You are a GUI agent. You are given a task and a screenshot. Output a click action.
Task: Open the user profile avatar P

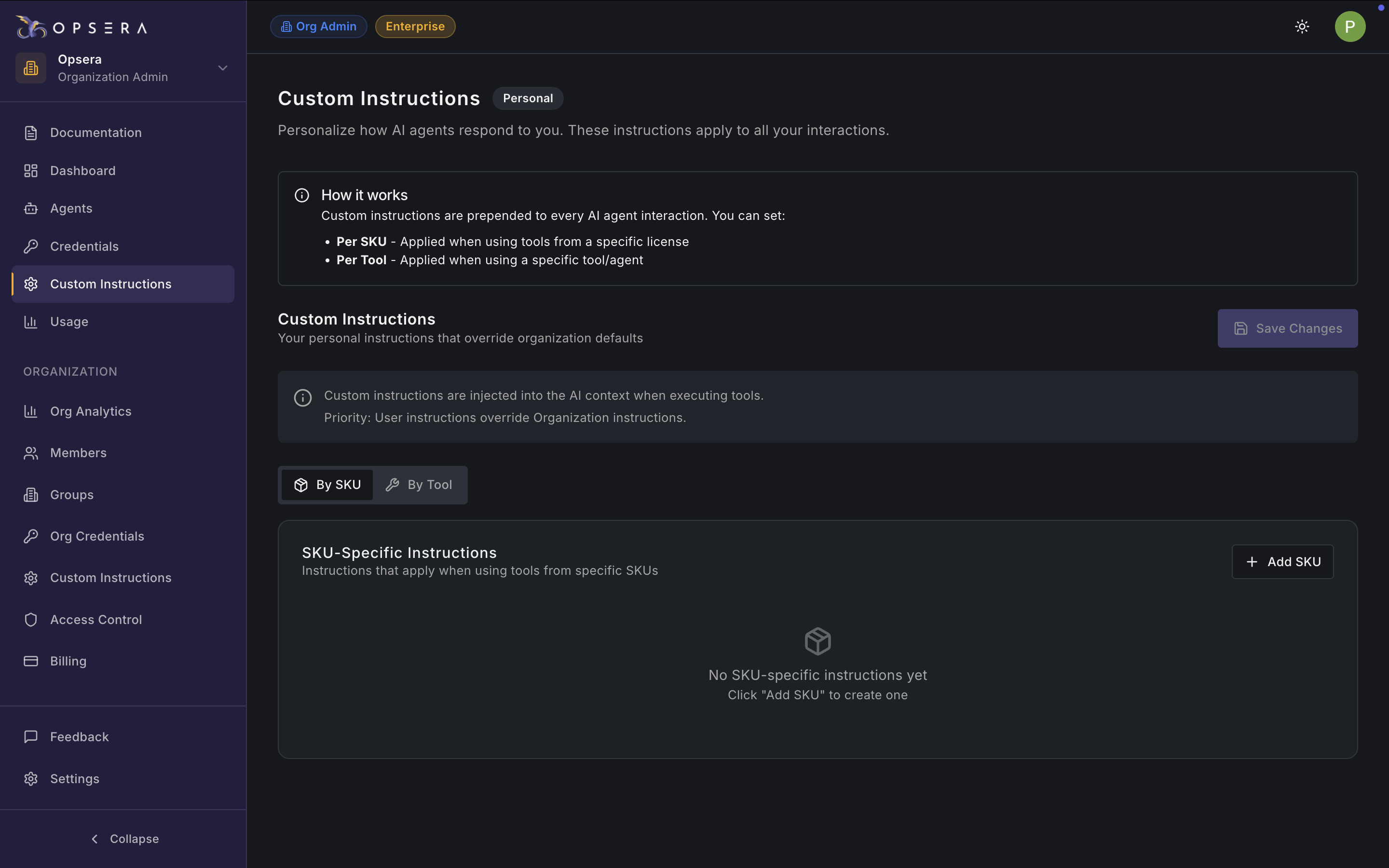tap(1349, 27)
